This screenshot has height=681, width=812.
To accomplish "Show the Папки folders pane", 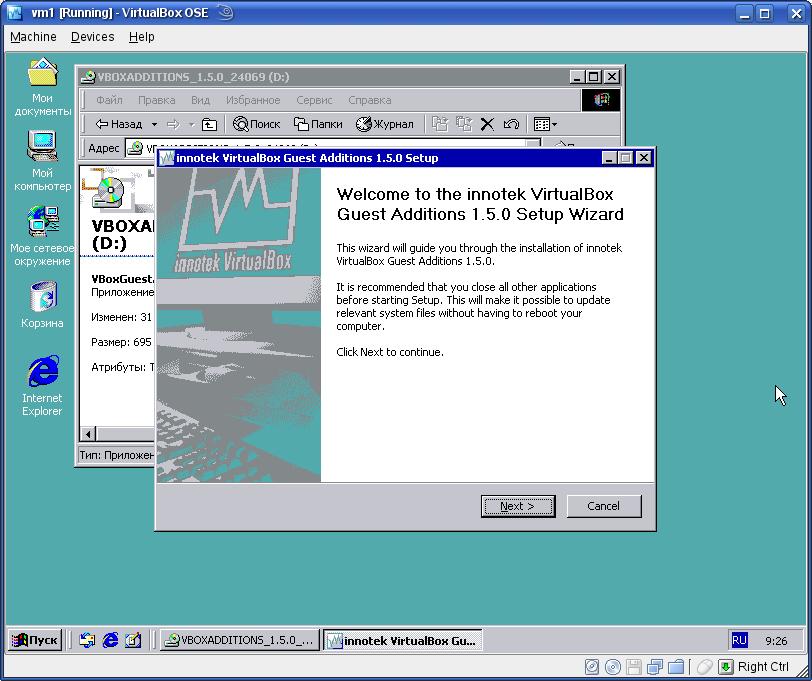I will pyautogui.click(x=318, y=124).
